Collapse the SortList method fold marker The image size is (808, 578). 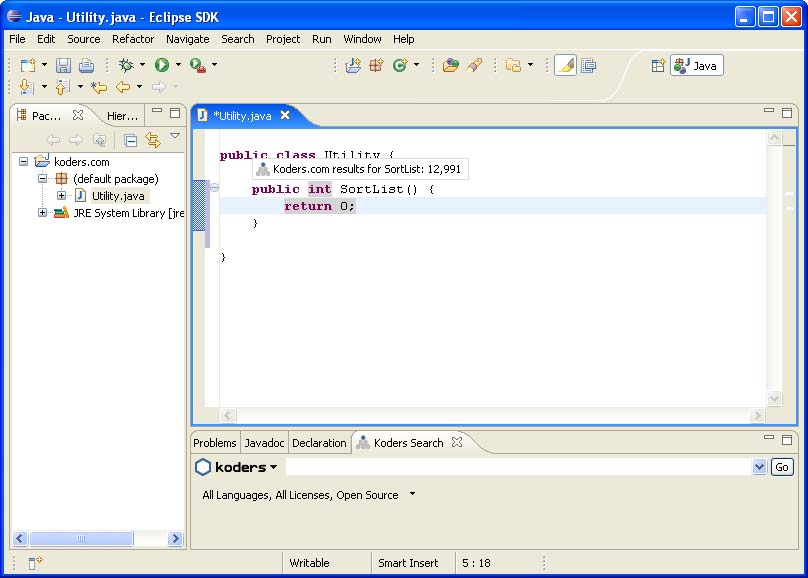[x=214, y=188]
